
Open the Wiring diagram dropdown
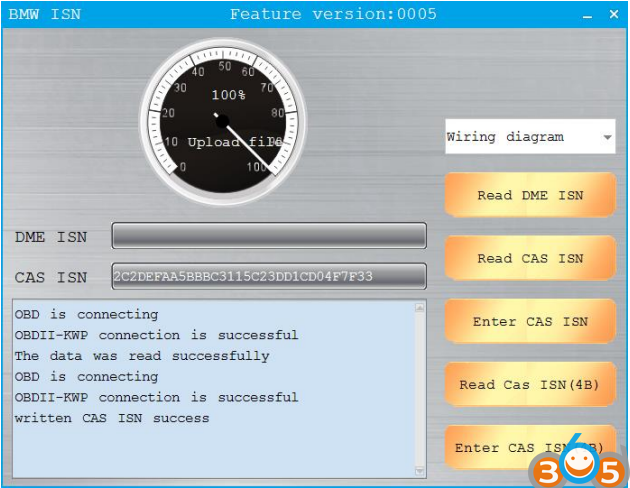530,137
